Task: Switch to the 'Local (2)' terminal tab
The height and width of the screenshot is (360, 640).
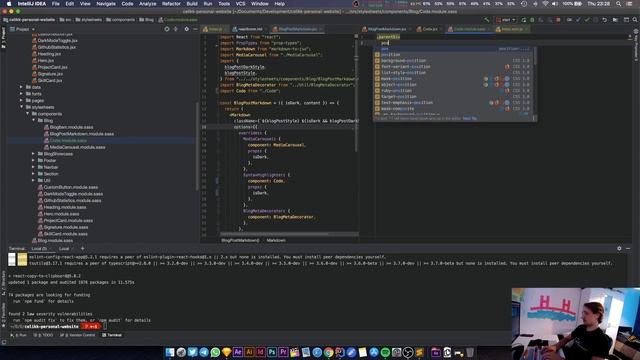Action: coord(41,249)
